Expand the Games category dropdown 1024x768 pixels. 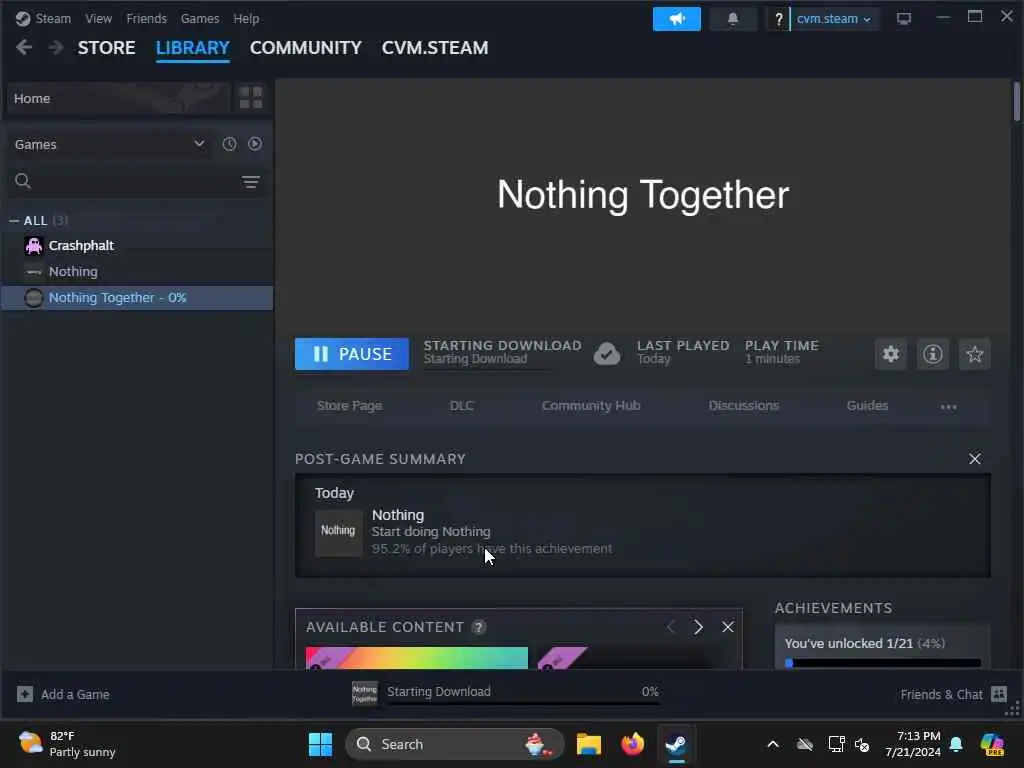point(110,144)
